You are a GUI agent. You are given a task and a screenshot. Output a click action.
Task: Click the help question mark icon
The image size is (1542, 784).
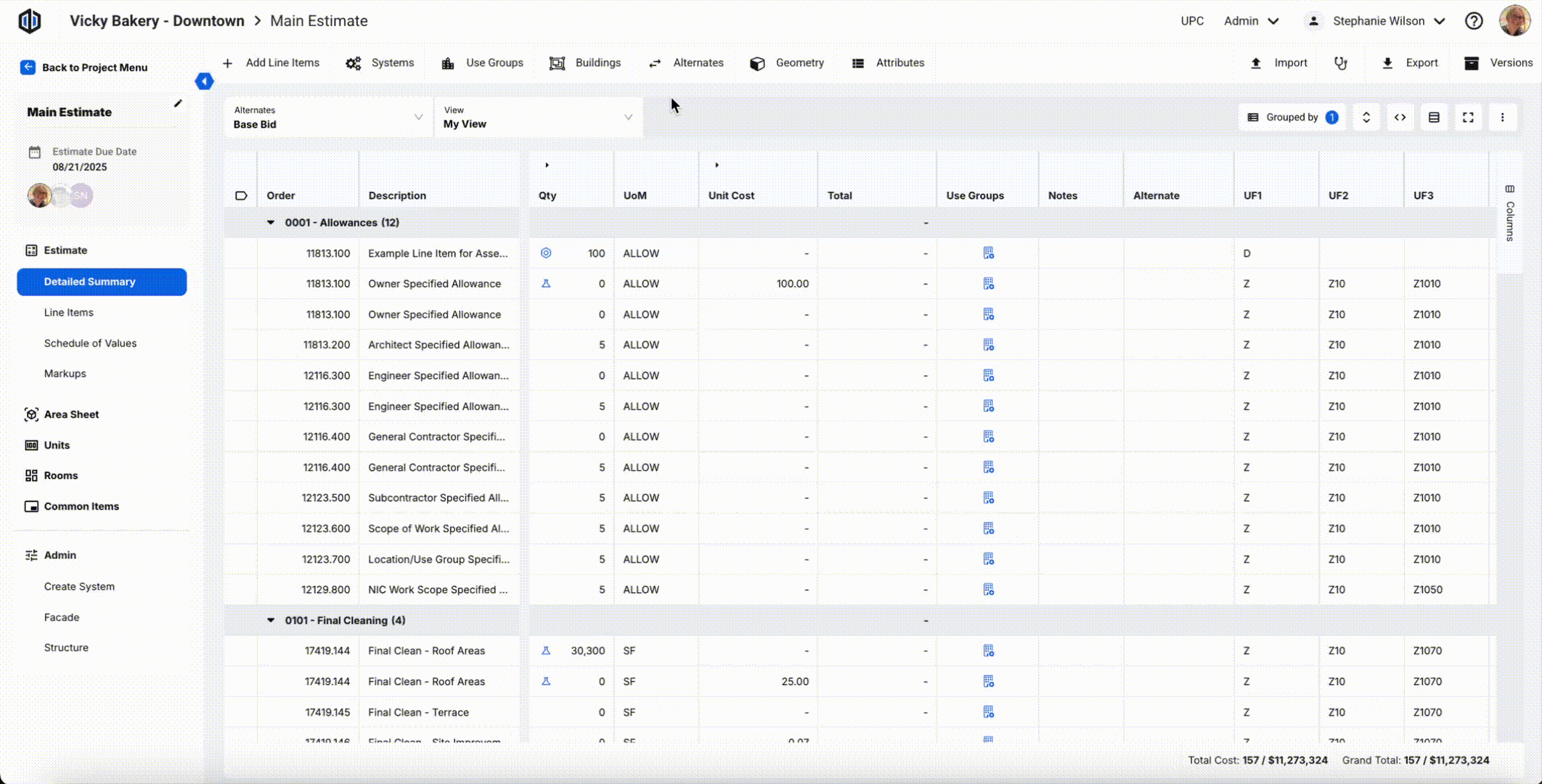tap(1473, 21)
